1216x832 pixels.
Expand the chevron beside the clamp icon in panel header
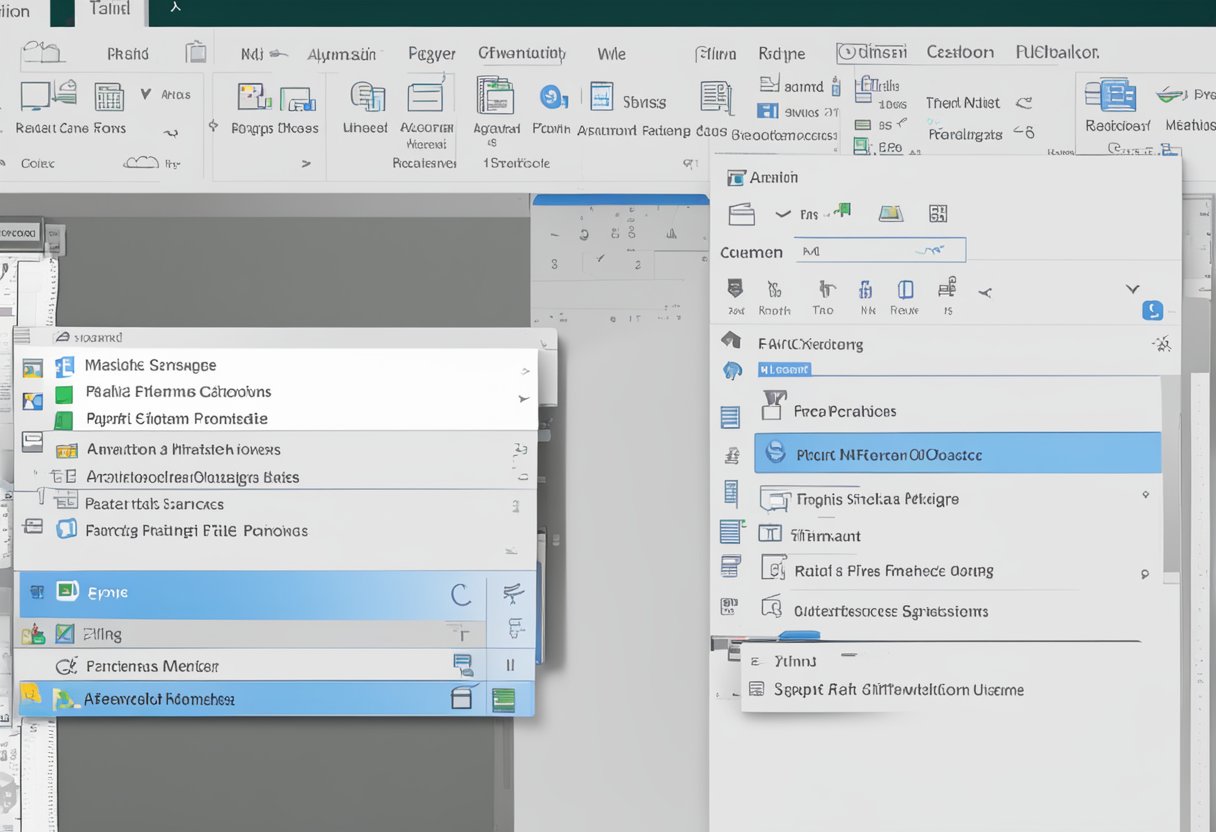pos(782,213)
